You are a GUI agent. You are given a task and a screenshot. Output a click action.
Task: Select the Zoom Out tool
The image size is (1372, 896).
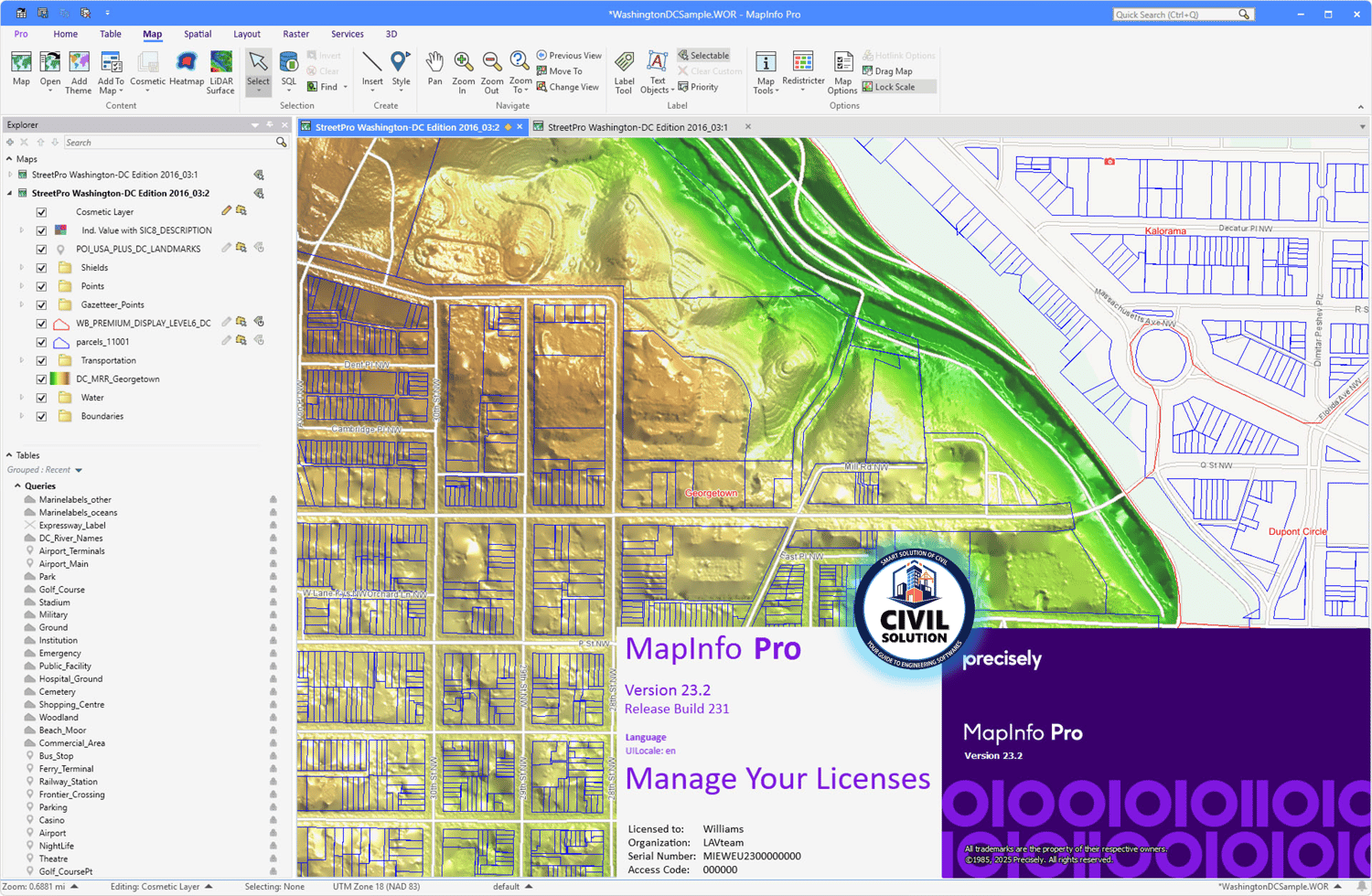[x=491, y=71]
